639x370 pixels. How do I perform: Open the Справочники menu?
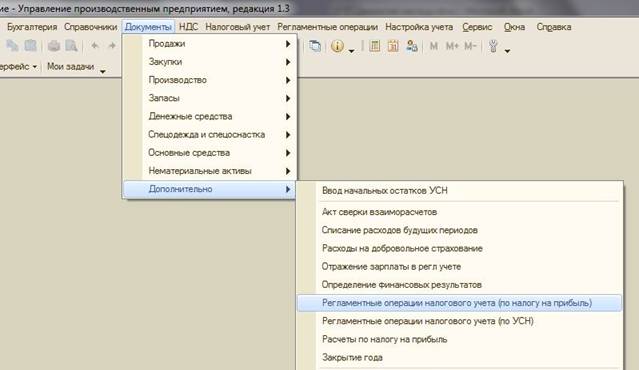point(90,27)
